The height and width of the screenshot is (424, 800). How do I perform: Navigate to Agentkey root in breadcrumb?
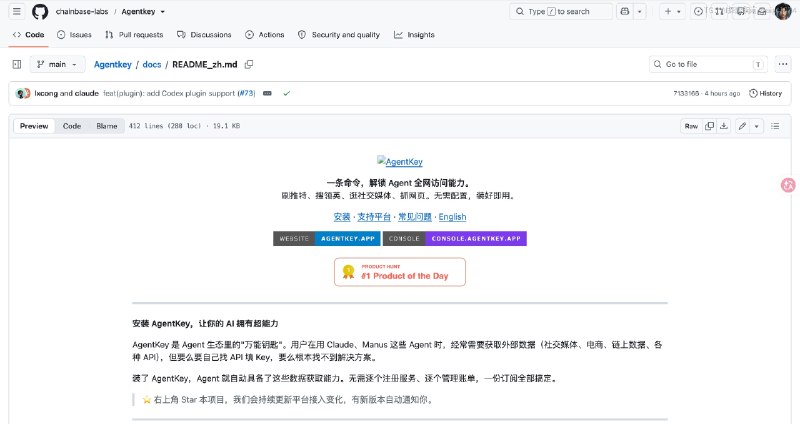[113, 64]
